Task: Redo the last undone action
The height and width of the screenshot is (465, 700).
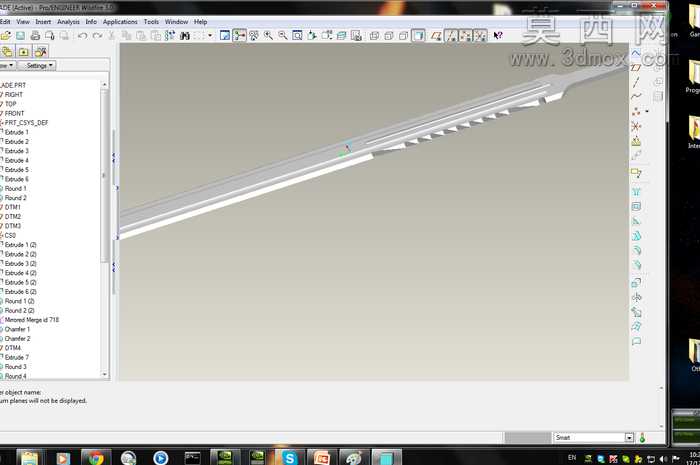Action: [x=97, y=36]
